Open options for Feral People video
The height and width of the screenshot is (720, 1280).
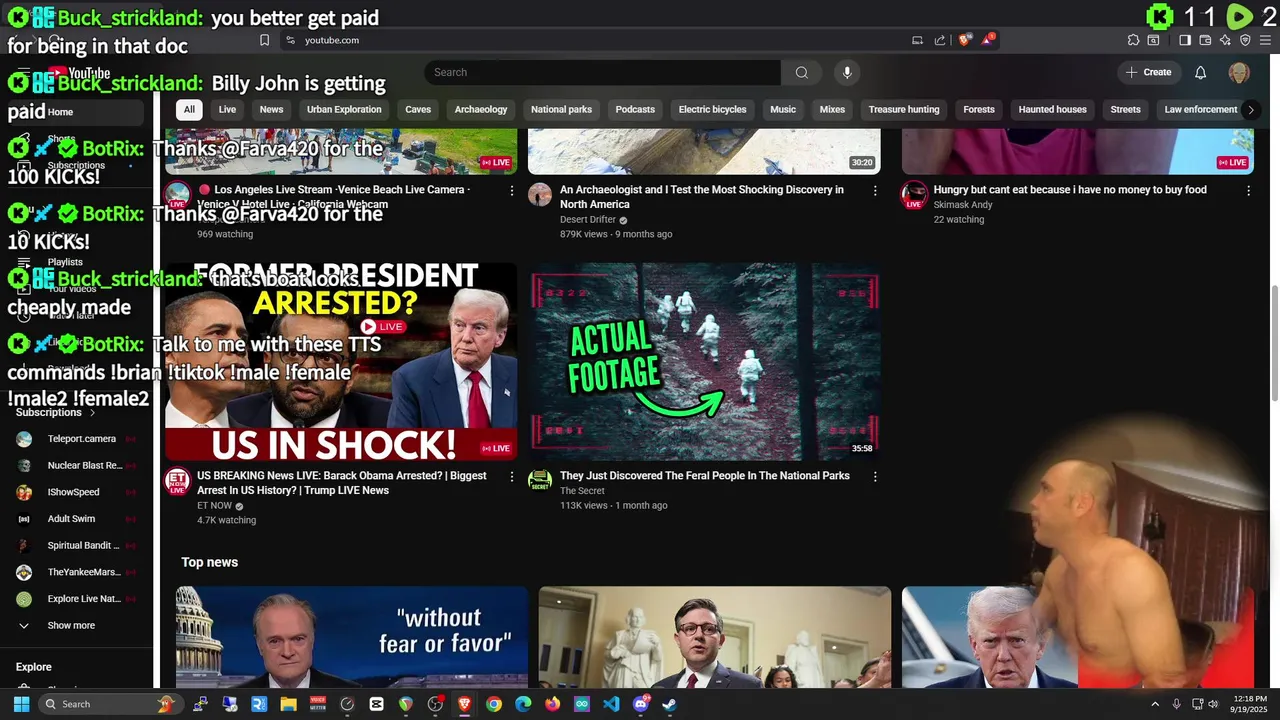pyautogui.click(x=875, y=476)
